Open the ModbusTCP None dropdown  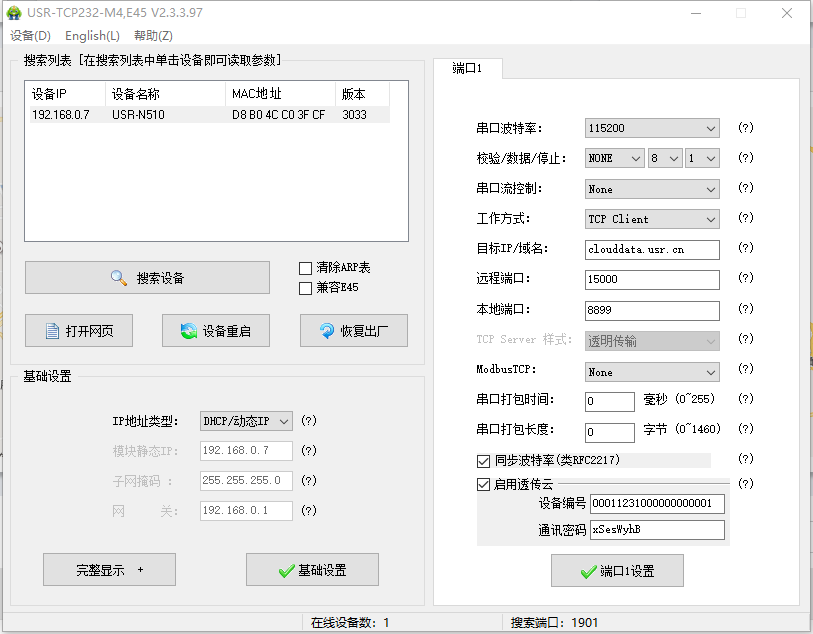point(652,372)
